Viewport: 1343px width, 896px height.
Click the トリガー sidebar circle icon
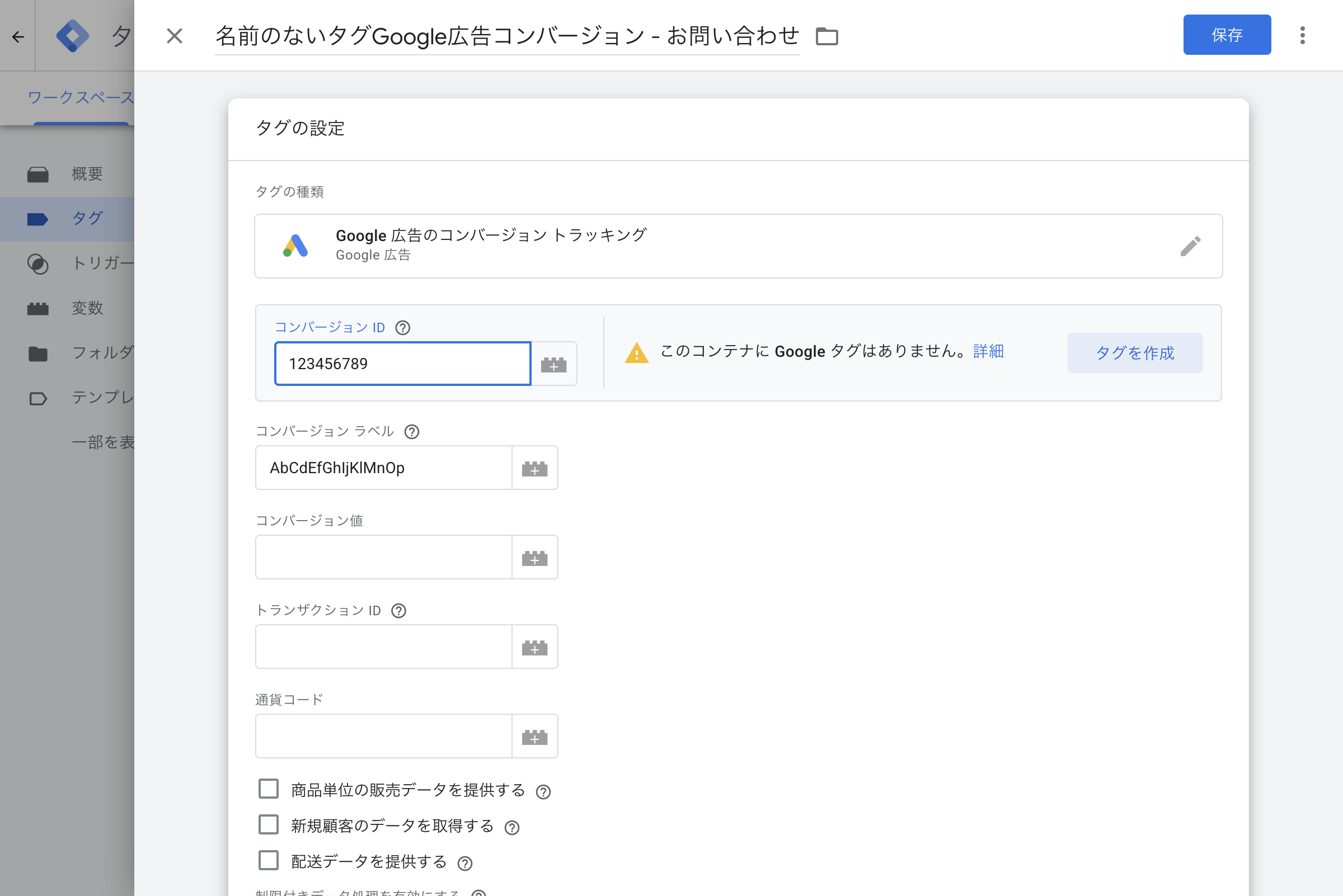(37, 264)
